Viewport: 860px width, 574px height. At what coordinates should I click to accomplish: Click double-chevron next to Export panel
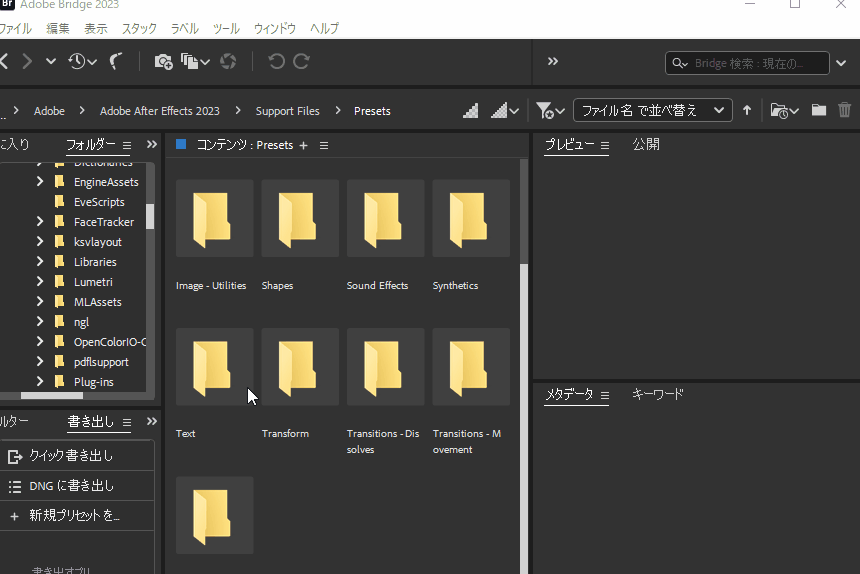click(x=152, y=421)
